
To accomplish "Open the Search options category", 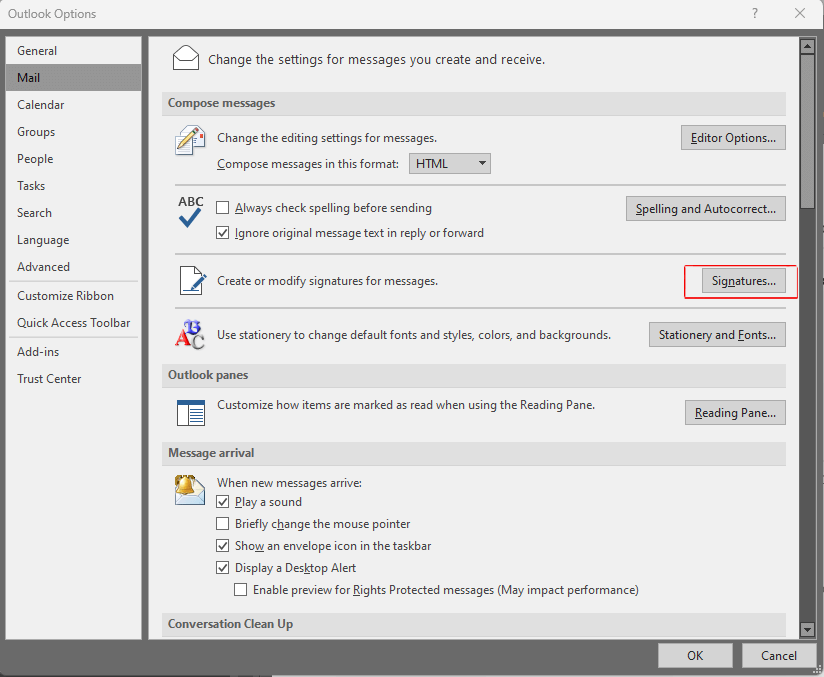I will pos(74,213).
